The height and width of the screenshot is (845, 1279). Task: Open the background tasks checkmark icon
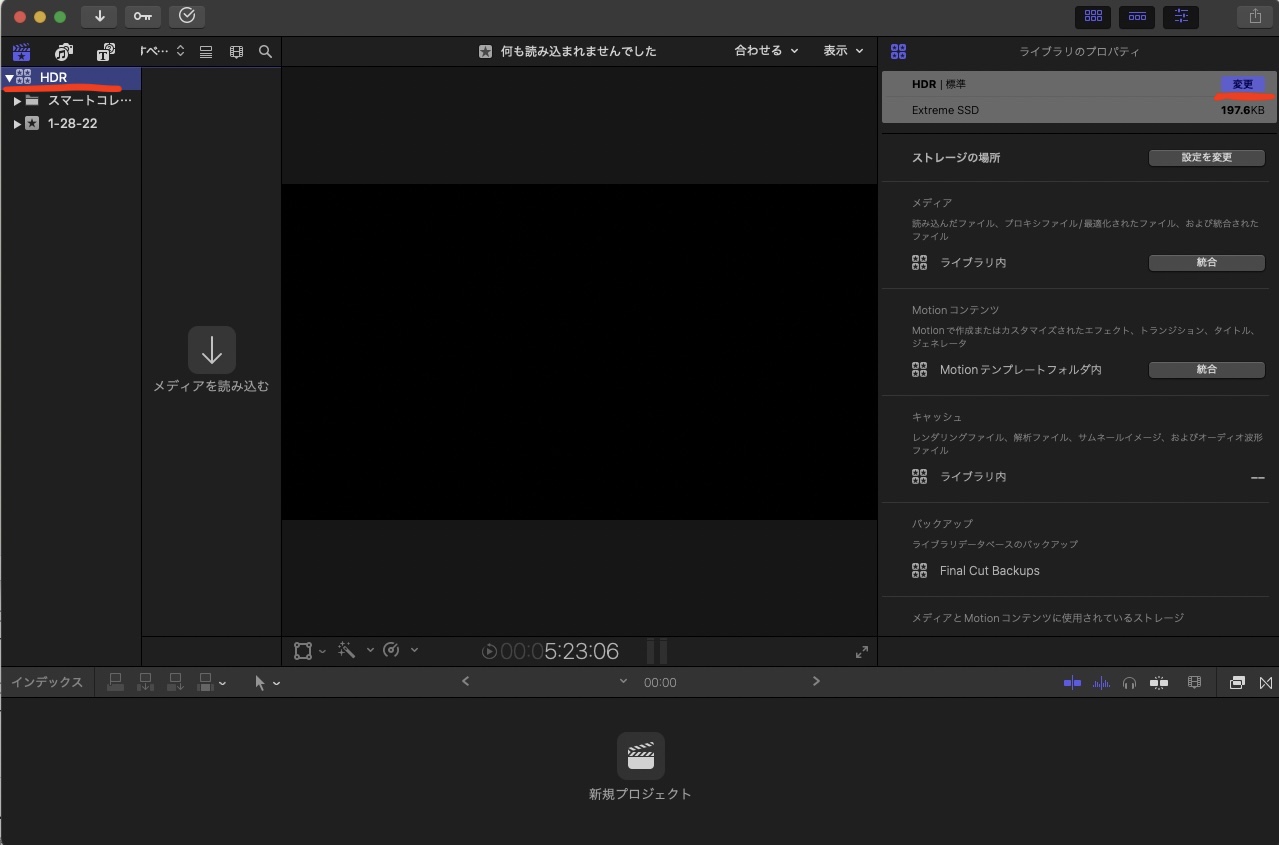point(187,16)
